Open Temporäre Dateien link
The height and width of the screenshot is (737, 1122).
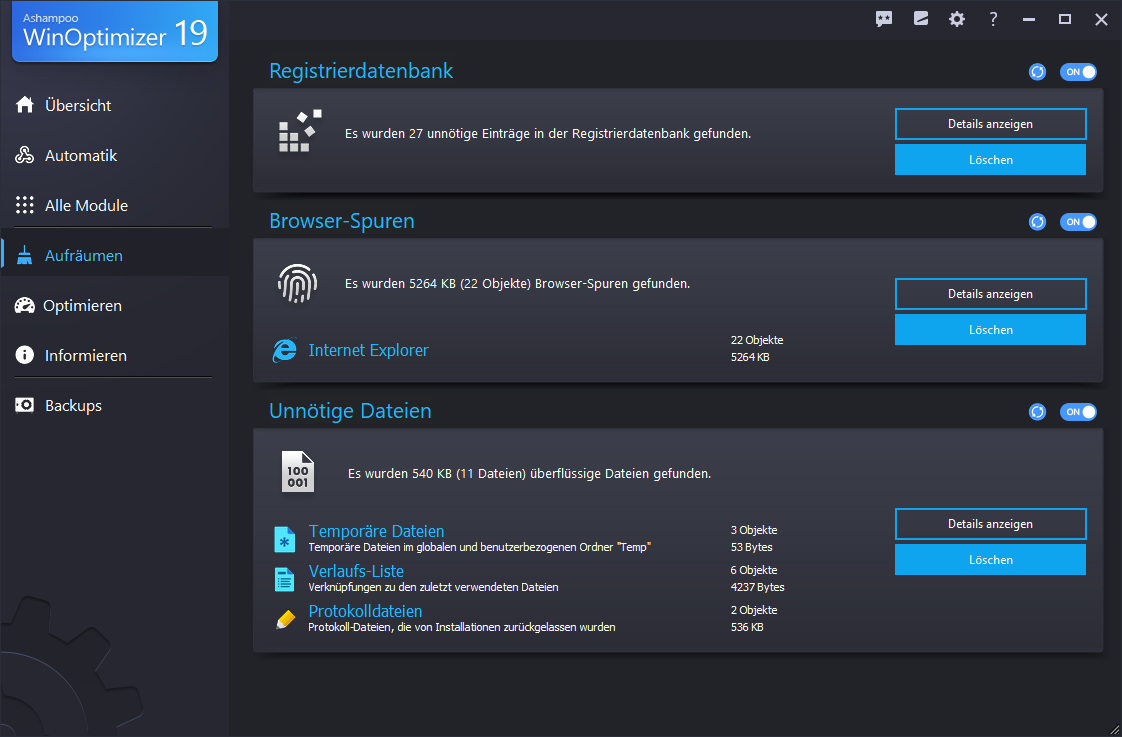pos(376,531)
